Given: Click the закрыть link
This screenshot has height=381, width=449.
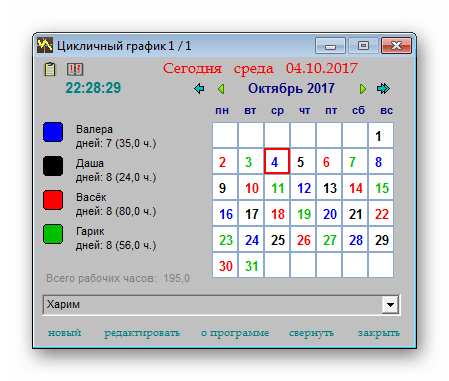Looking at the screenshot, I should coord(379,333).
